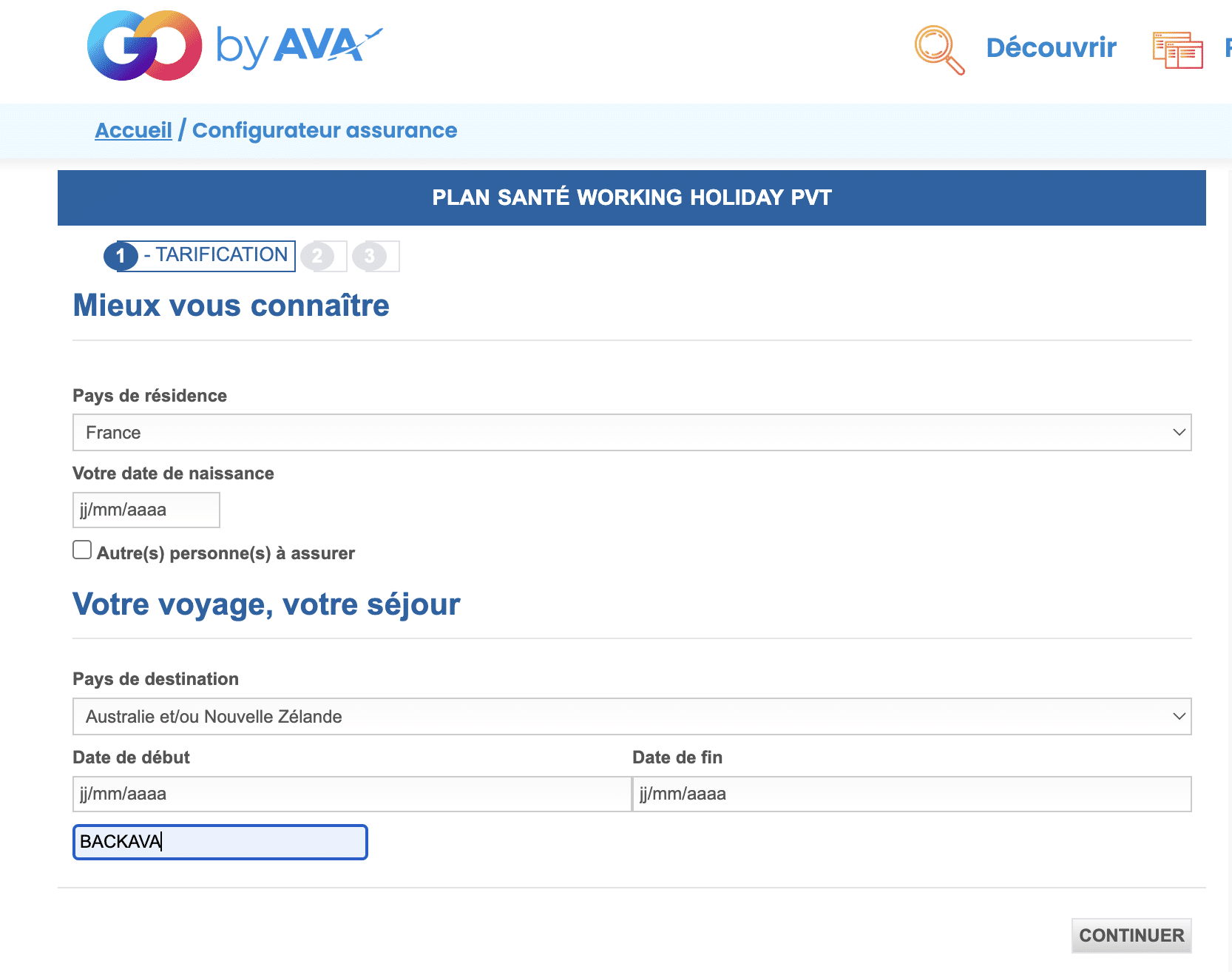Click the GO by AVA logo
Image resolution: width=1232 pixels, height=972 pixels.
click(x=234, y=46)
